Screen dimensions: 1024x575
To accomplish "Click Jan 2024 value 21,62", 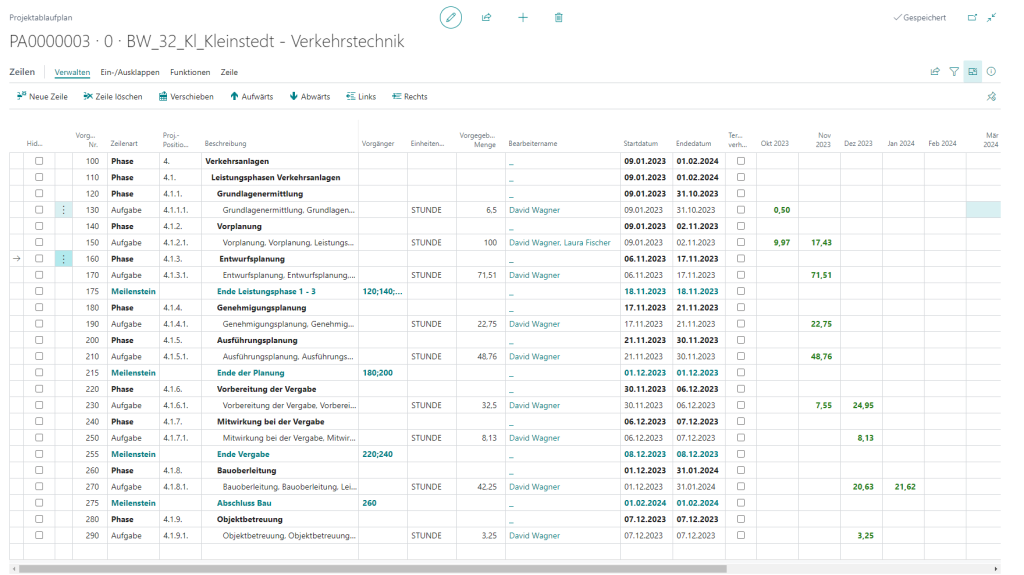I will (x=905, y=487).
